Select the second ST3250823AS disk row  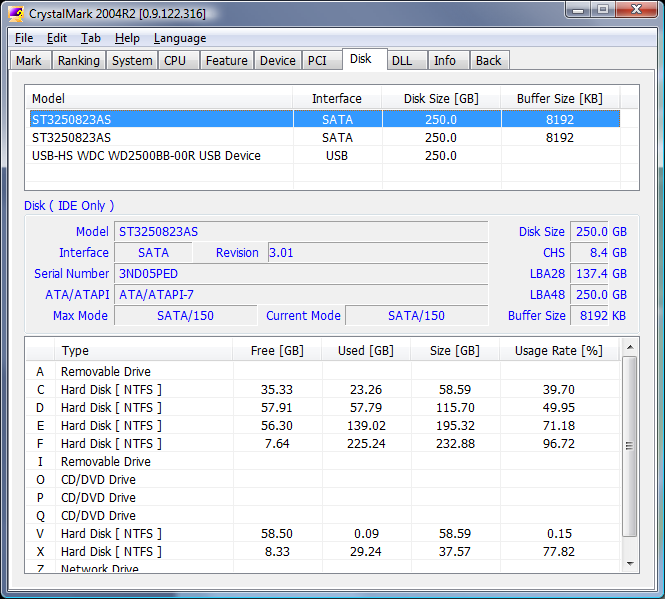(325, 137)
